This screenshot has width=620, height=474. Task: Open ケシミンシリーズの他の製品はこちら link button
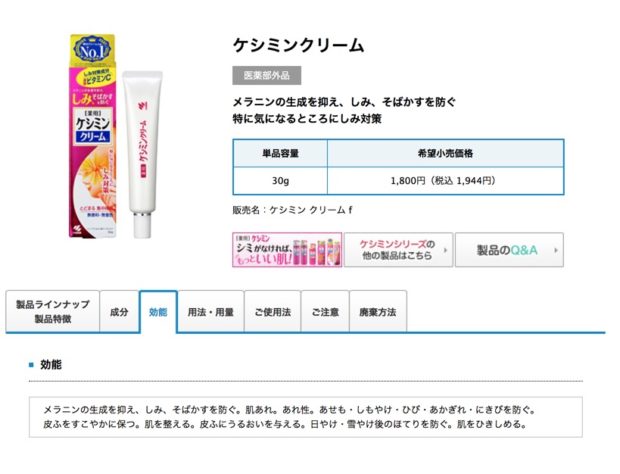pos(398,250)
